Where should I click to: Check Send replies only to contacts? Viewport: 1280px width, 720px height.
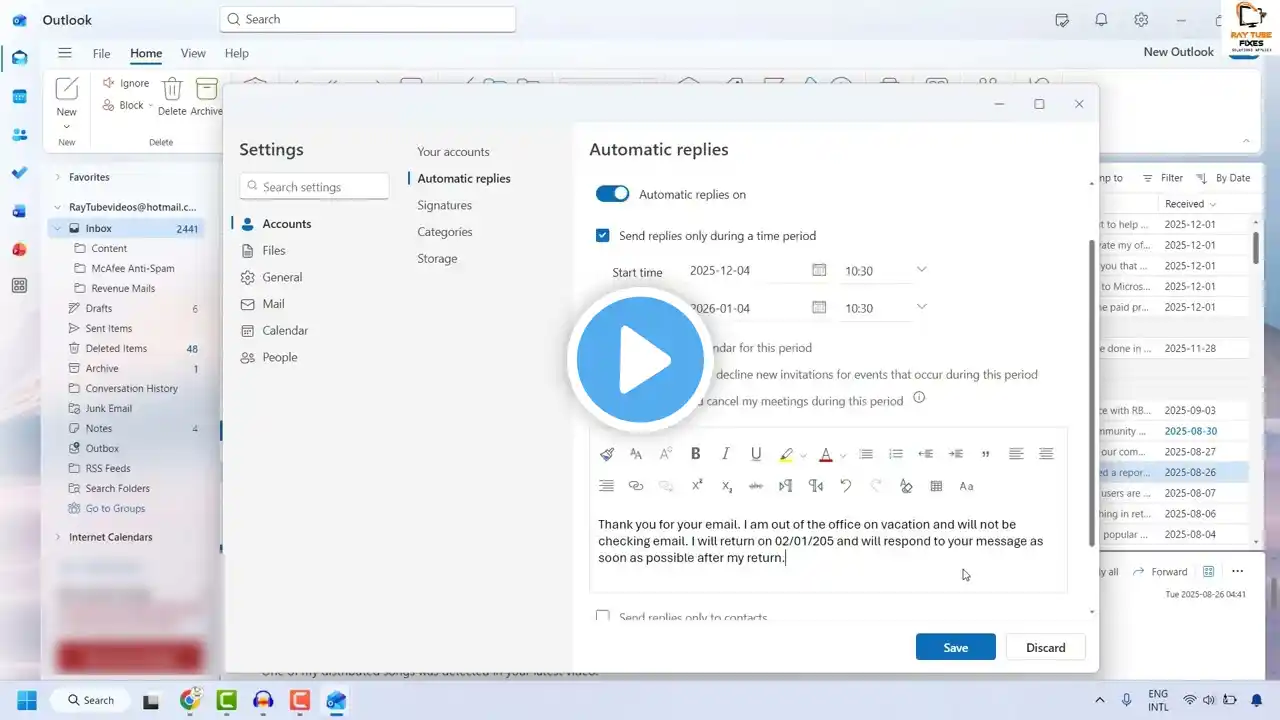pyautogui.click(x=602, y=617)
